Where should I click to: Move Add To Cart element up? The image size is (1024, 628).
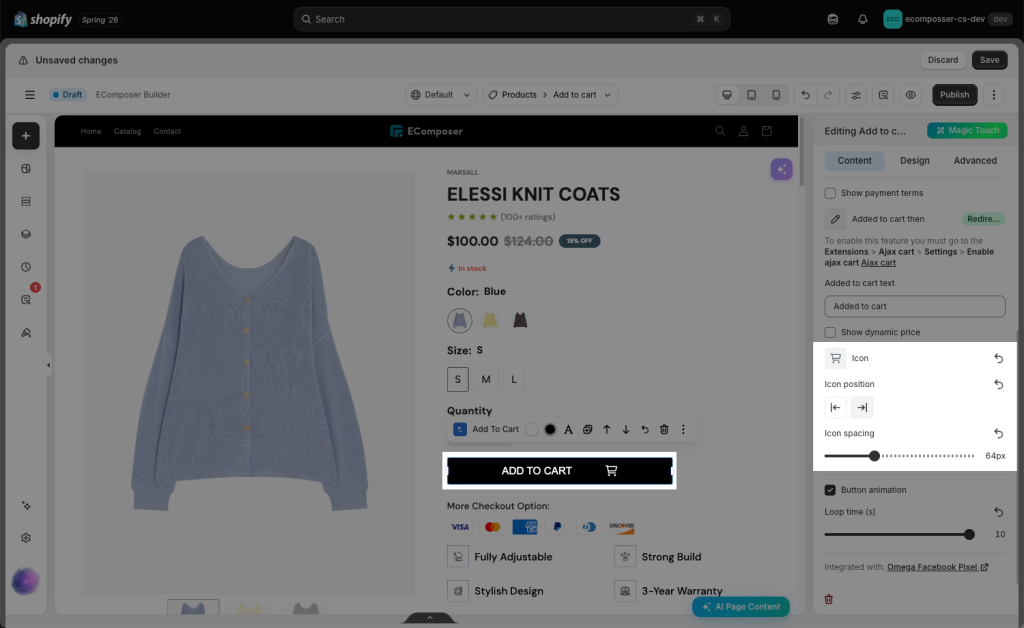(607, 429)
